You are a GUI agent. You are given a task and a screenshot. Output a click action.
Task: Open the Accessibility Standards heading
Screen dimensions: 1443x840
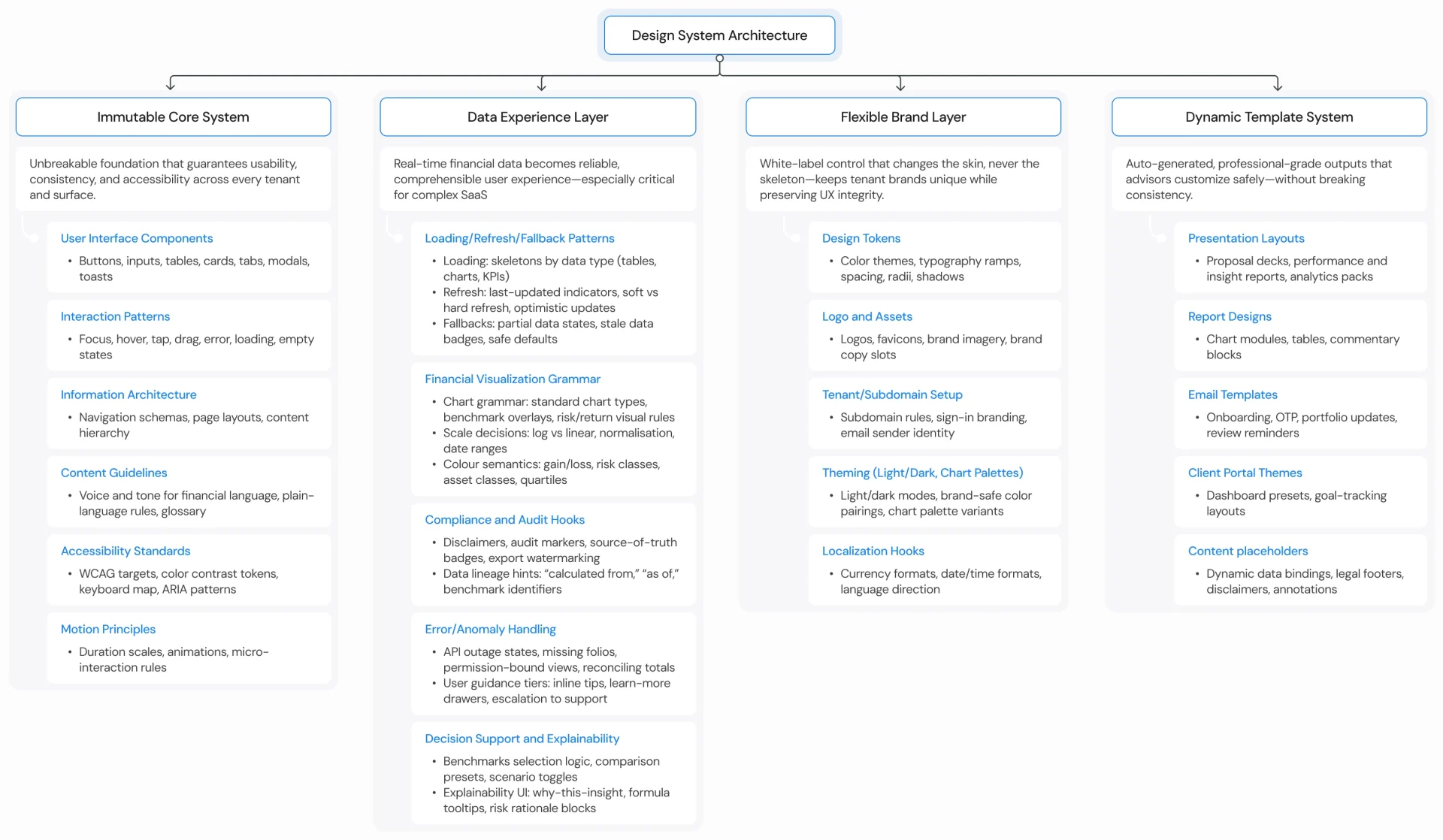(126, 551)
